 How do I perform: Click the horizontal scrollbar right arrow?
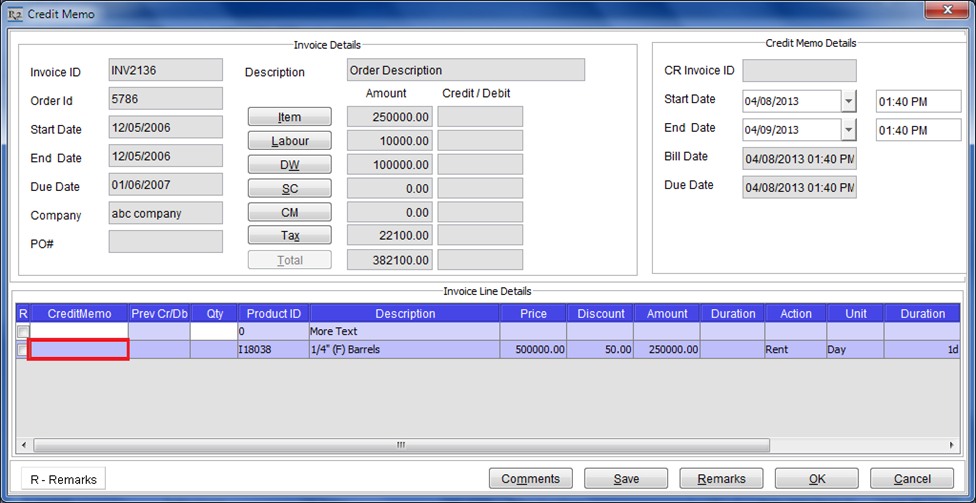(953, 444)
